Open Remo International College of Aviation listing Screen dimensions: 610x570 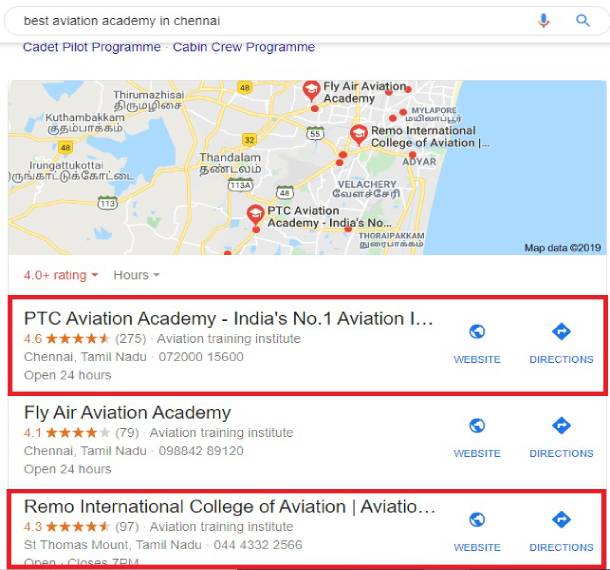pyautogui.click(x=229, y=506)
